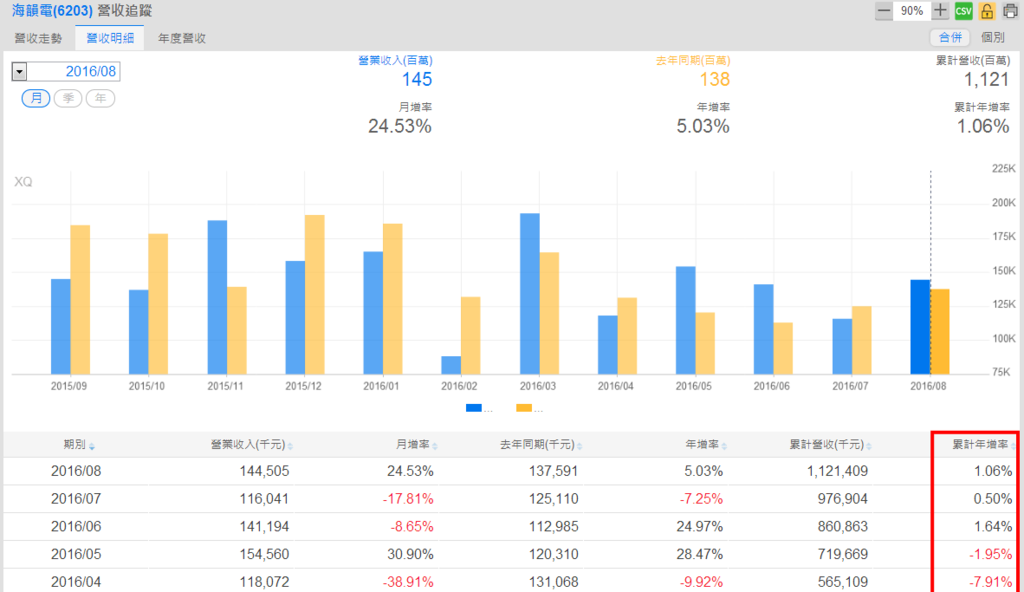
Task: Click cumulative growth -1.95%
Action: [990, 555]
